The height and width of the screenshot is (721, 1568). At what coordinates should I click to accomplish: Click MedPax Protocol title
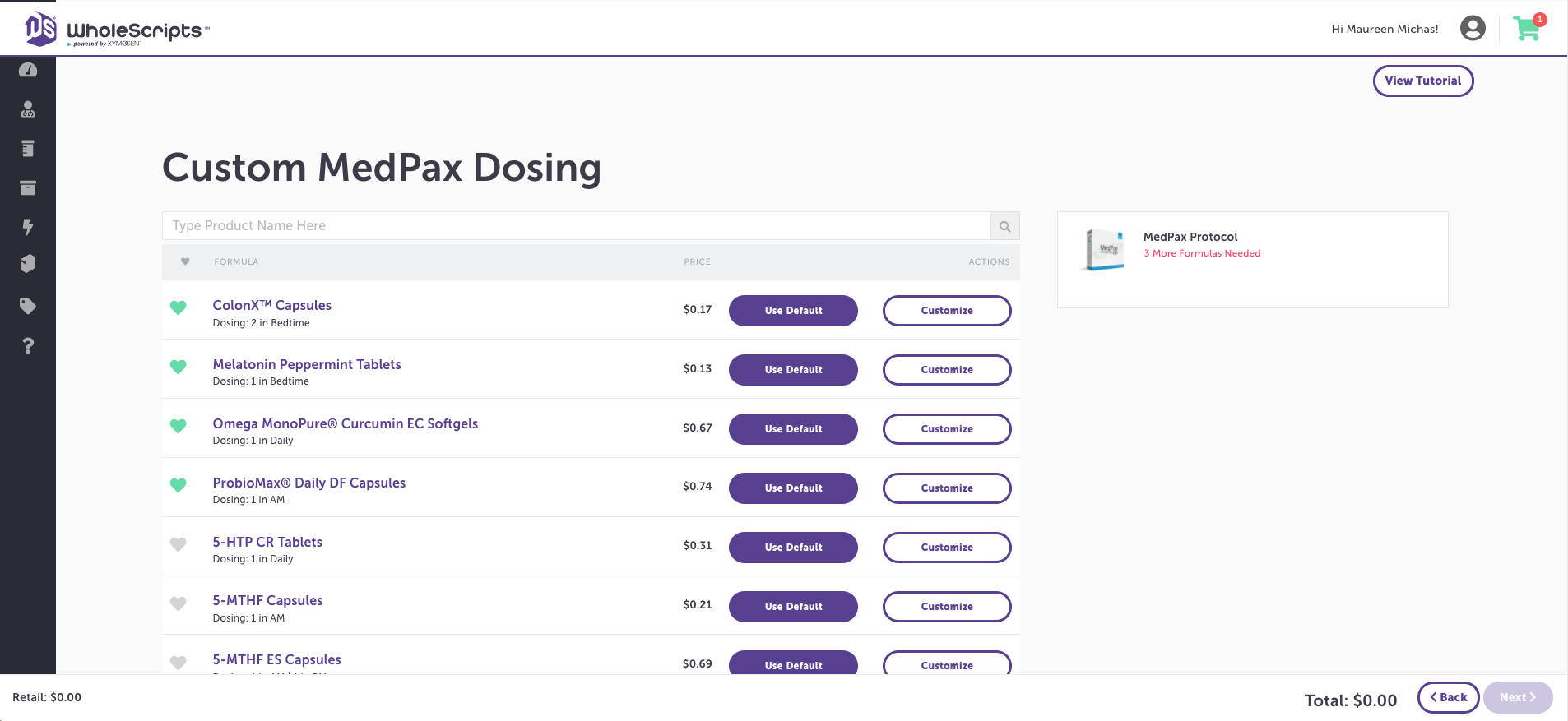click(x=1190, y=237)
